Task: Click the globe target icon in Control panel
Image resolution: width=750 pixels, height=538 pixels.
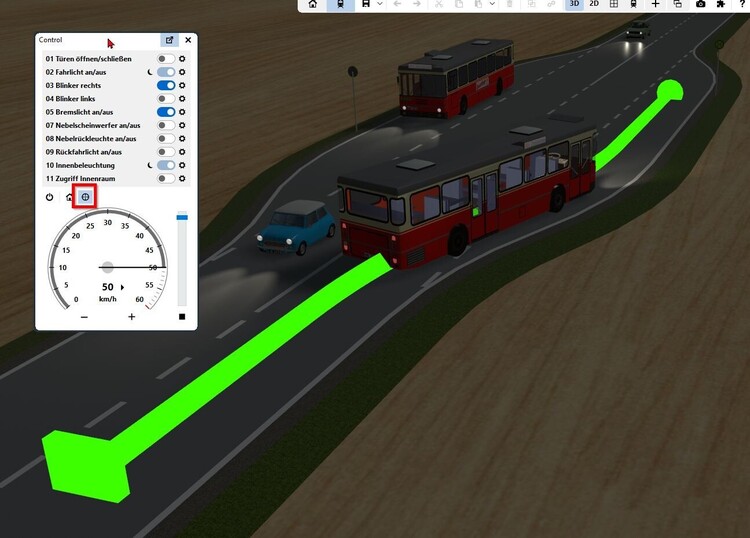Action: point(85,197)
